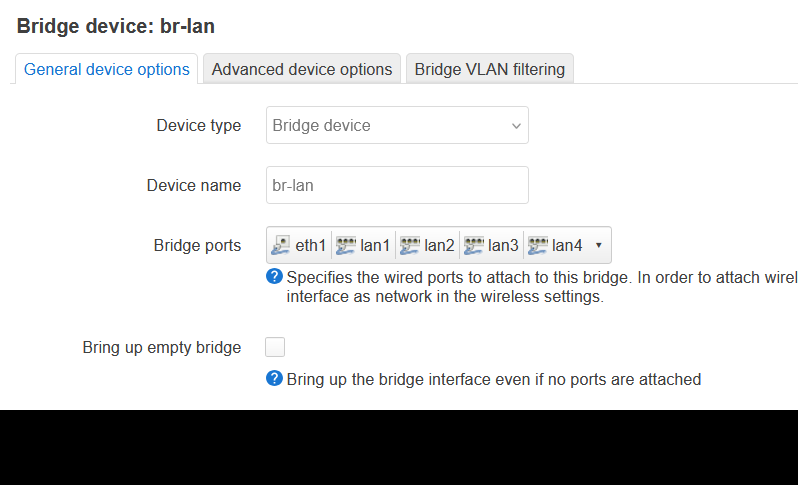The width and height of the screenshot is (798, 485).
Task: Click the lan3 port icon
Action: 474,245
